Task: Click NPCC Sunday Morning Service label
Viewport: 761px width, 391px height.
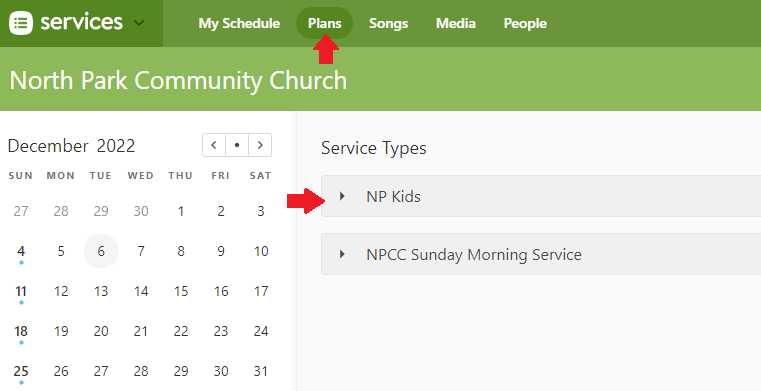Action: 474,254
